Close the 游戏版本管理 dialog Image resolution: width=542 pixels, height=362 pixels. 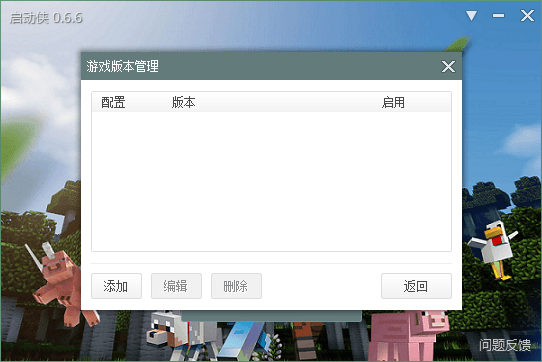[448, 66]
